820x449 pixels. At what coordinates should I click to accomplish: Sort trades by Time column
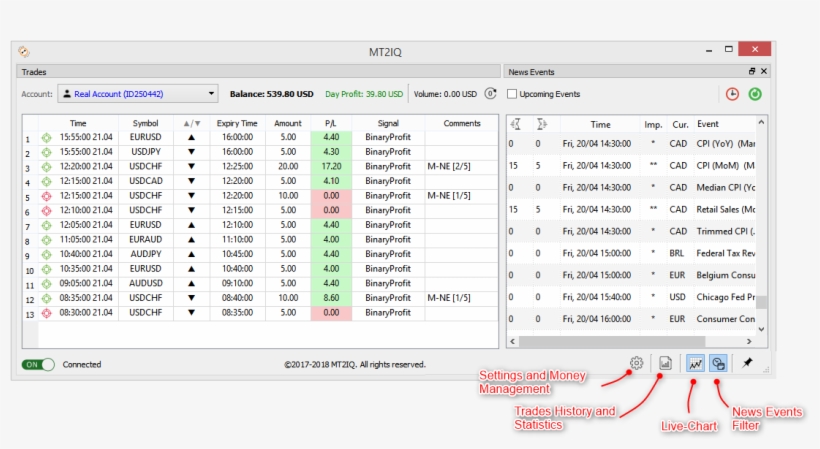(x=78, y=123)
